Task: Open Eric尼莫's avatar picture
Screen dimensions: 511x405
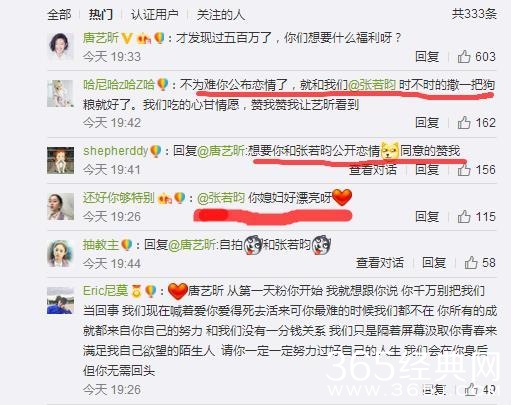Action: coord(60,300)
